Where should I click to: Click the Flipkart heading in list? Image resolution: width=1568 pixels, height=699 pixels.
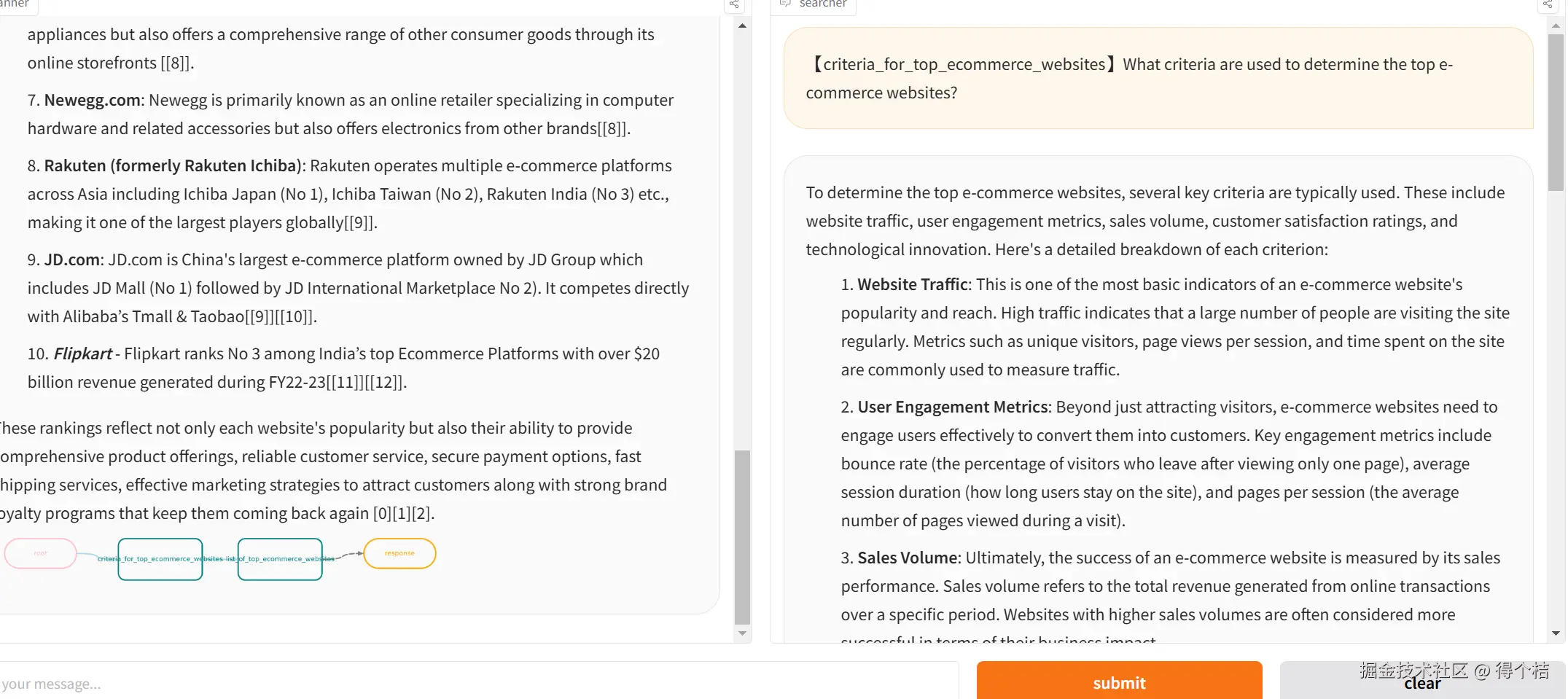pyautogui.click(x=82, y=354)
